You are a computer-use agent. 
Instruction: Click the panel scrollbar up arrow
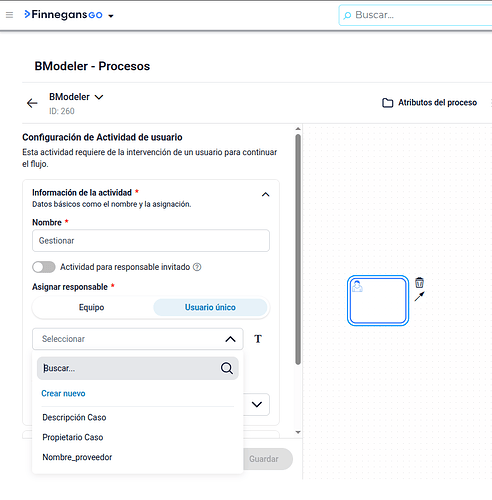pos(298,129)
